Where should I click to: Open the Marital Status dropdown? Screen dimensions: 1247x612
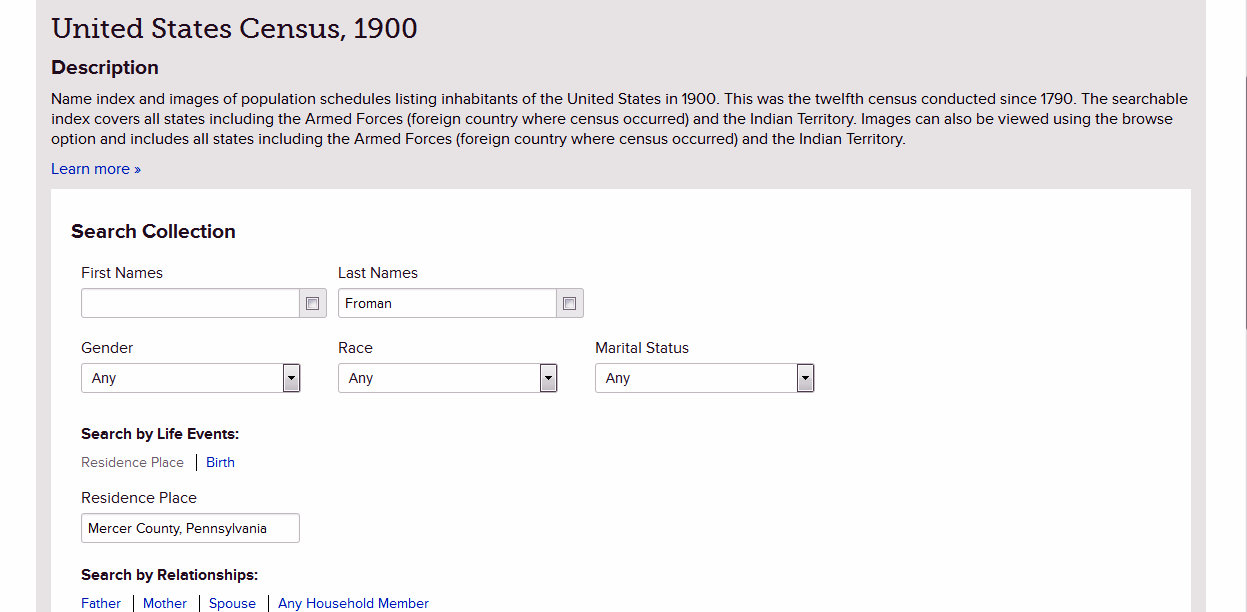pos(704,378)
